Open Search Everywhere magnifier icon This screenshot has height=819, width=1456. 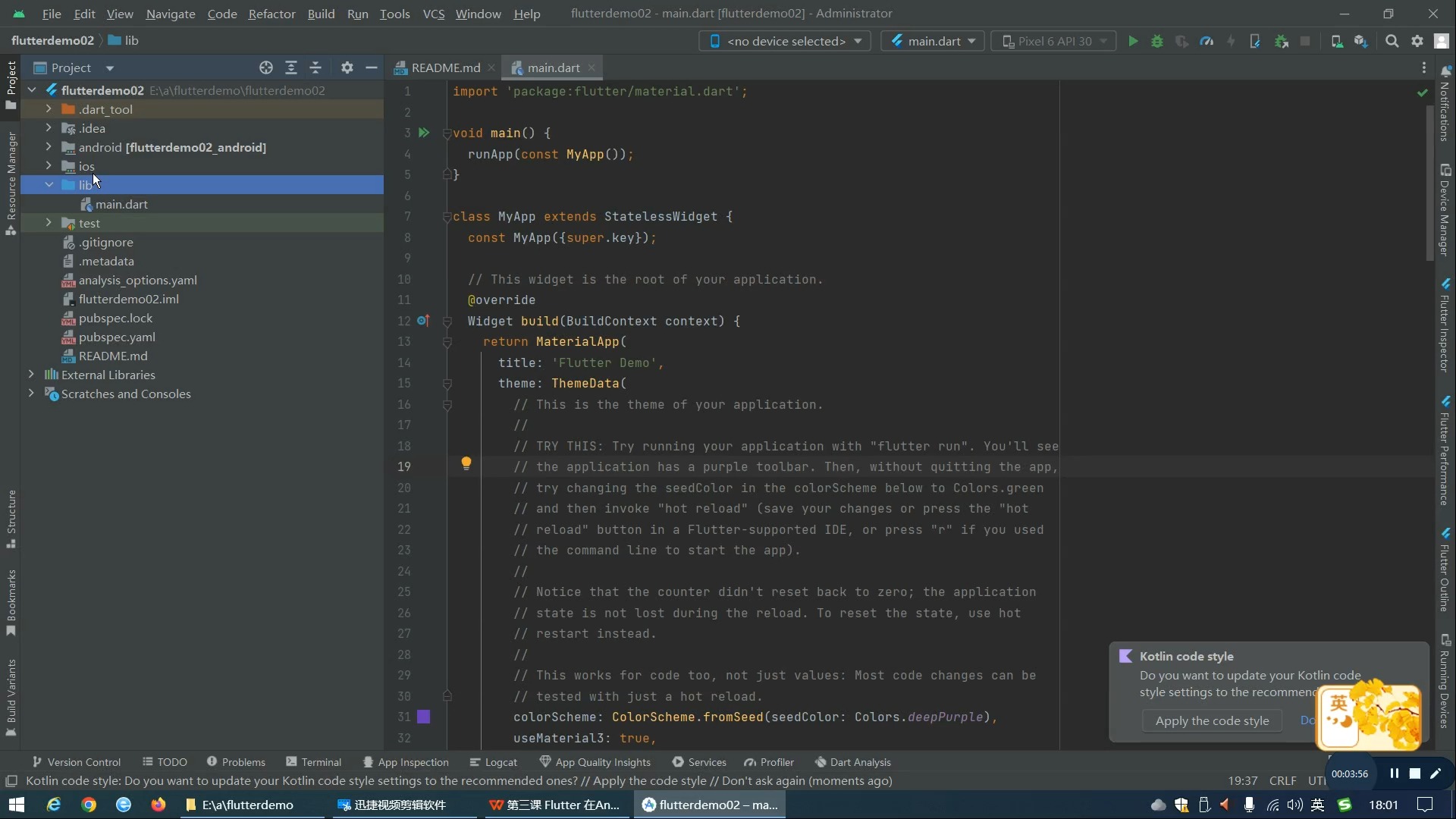(x=1392, y=41)
